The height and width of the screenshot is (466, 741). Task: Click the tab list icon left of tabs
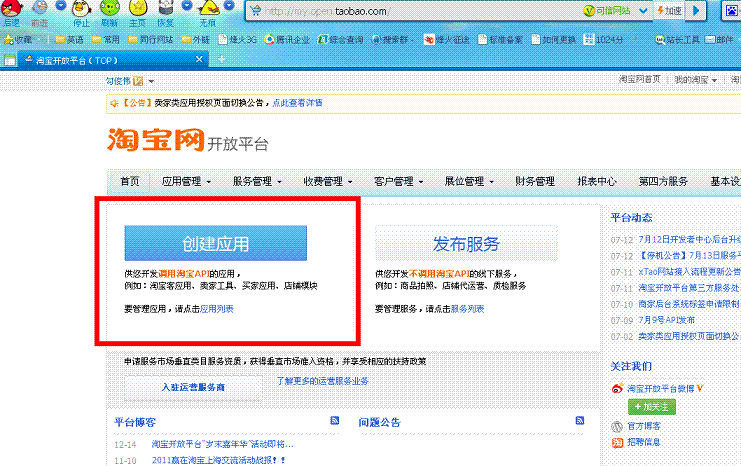[9, 60]
